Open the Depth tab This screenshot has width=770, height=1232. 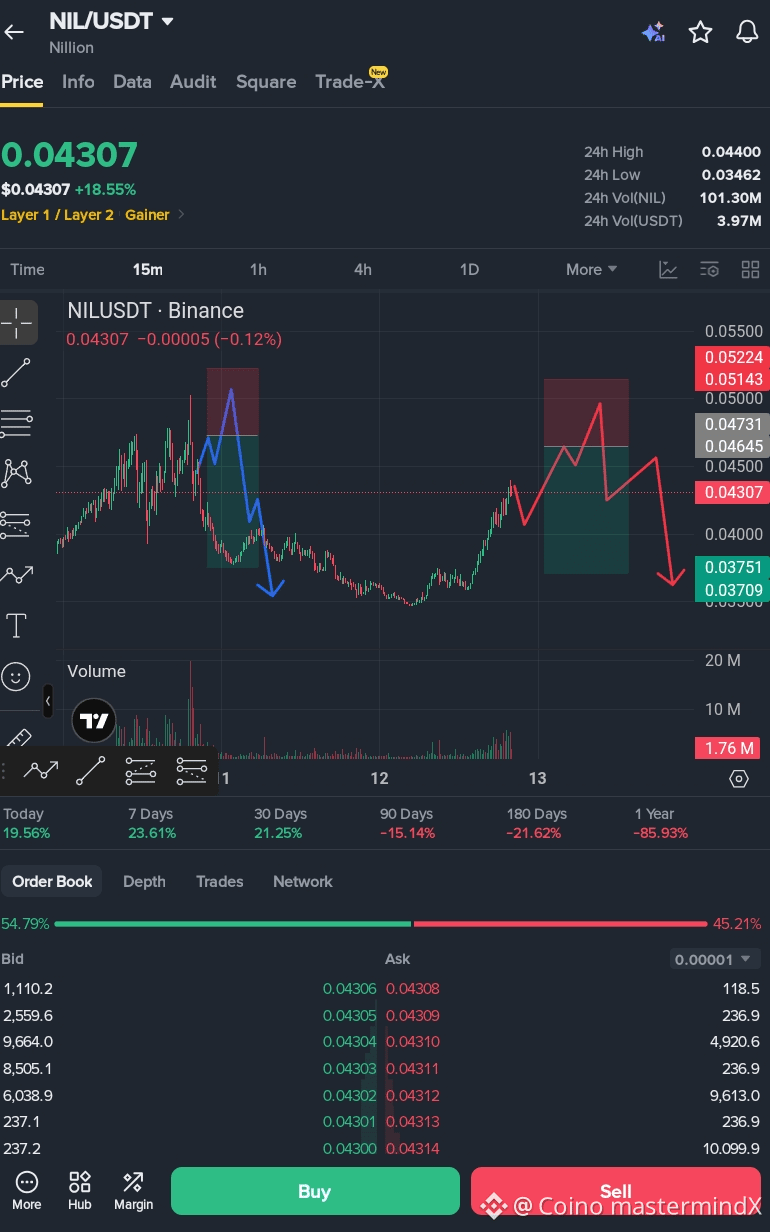(x=144, y=881)
